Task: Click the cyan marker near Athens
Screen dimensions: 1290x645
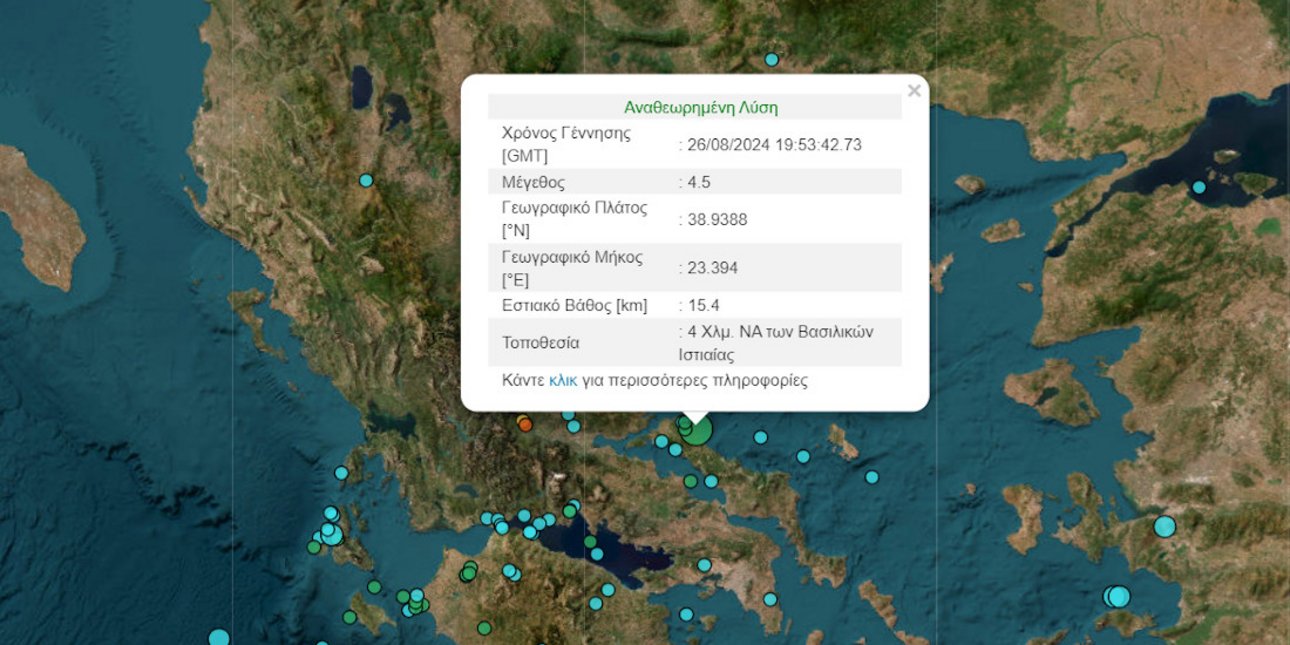Action: point(704,565)
